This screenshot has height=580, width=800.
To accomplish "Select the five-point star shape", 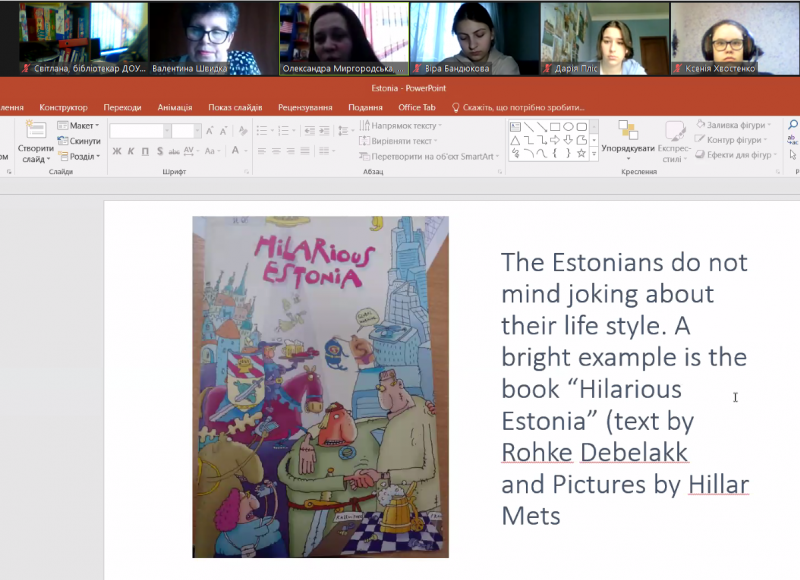I will (582, 154).
